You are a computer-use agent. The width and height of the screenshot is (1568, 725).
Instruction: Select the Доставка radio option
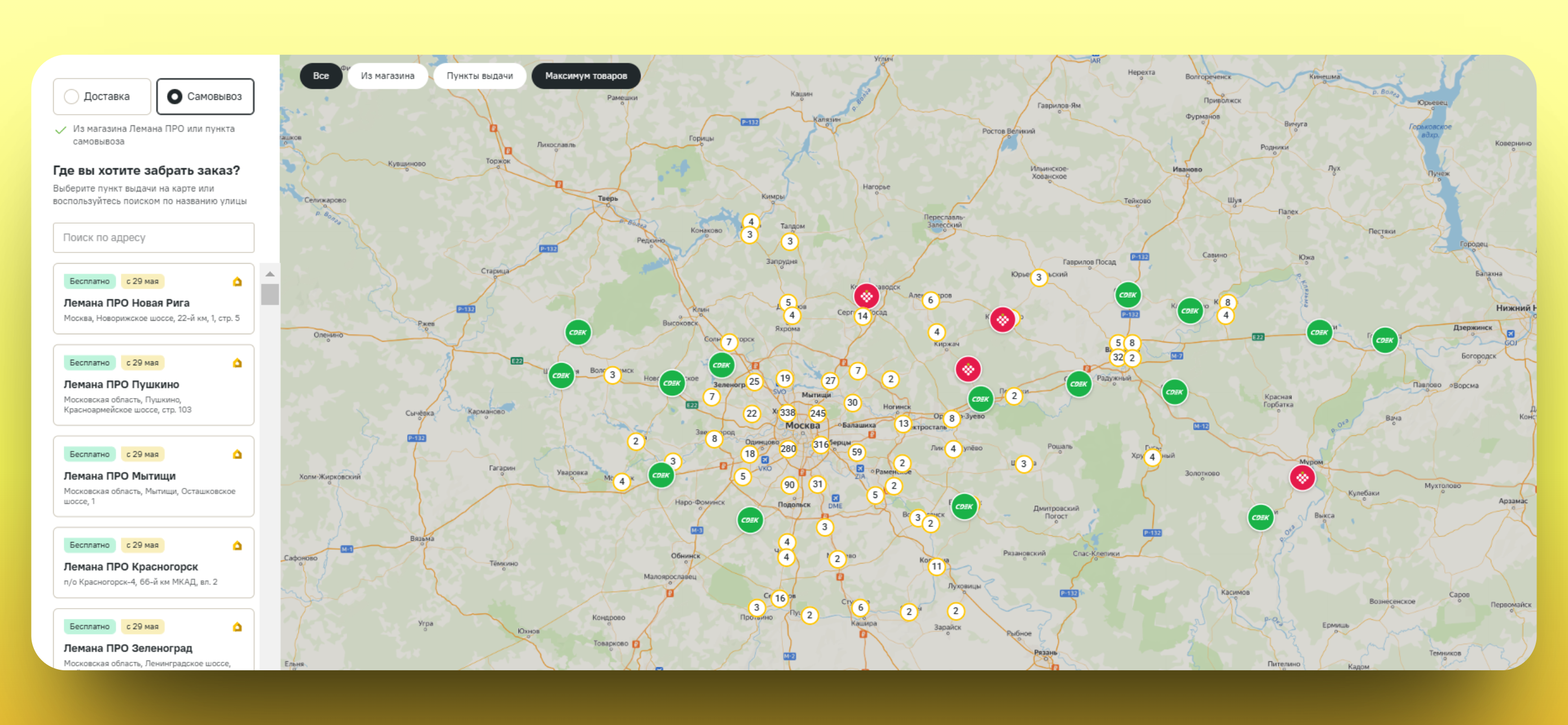pyautogui.click(x=102, y=96)
